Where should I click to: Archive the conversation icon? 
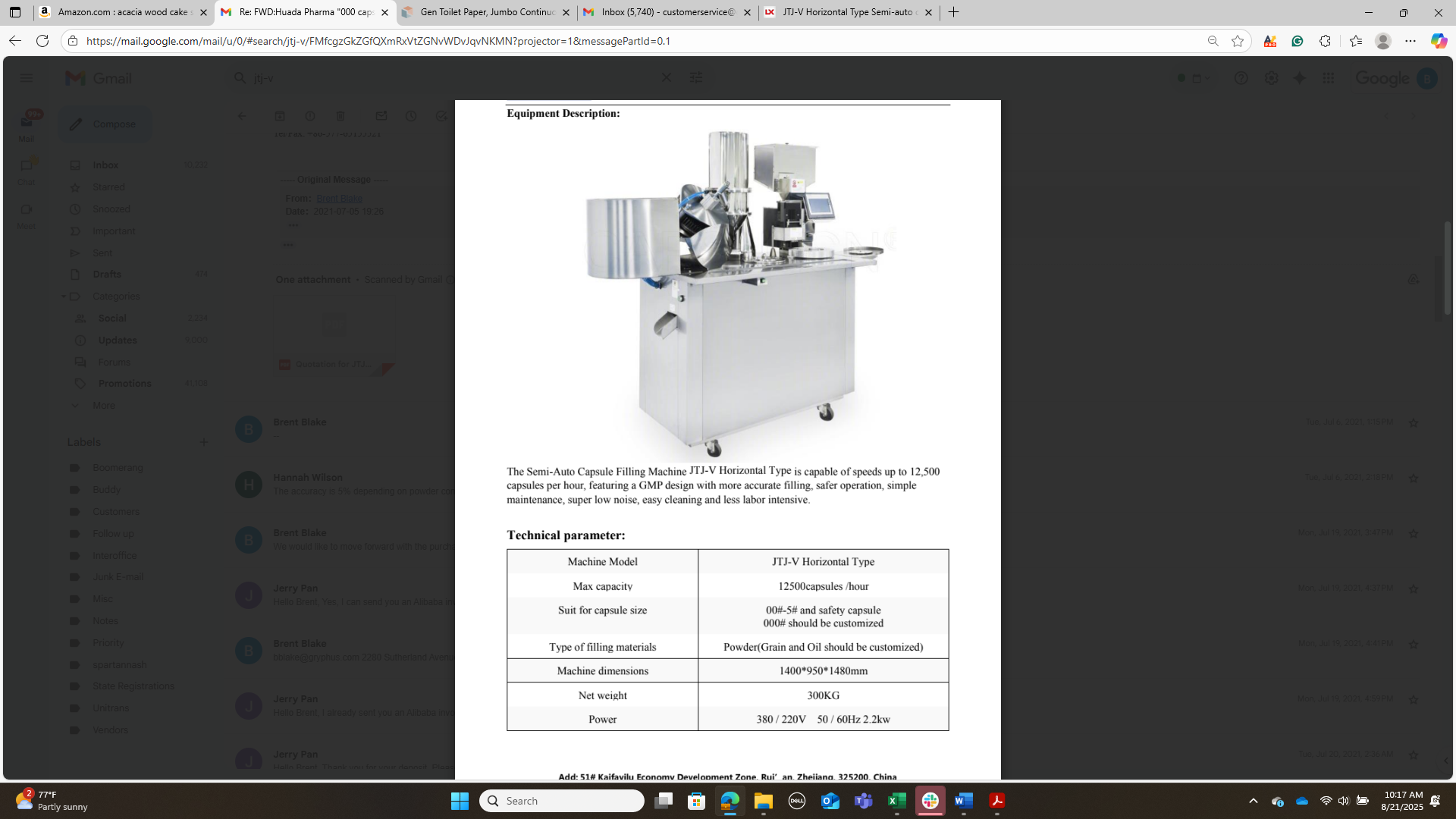pos(280,116)
